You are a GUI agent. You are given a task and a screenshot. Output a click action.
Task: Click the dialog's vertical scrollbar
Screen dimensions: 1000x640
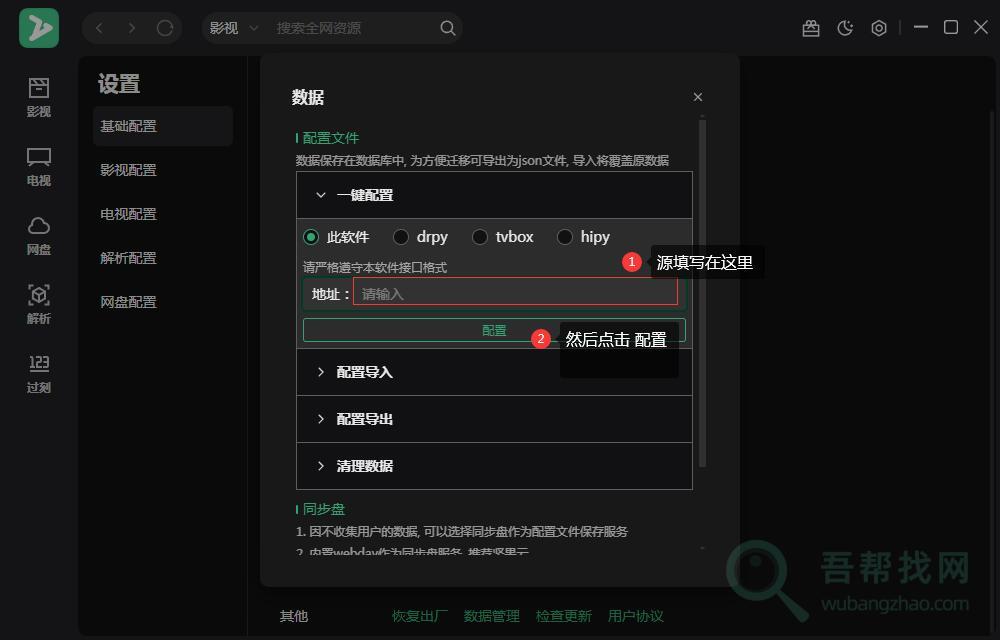pos(702,290)
